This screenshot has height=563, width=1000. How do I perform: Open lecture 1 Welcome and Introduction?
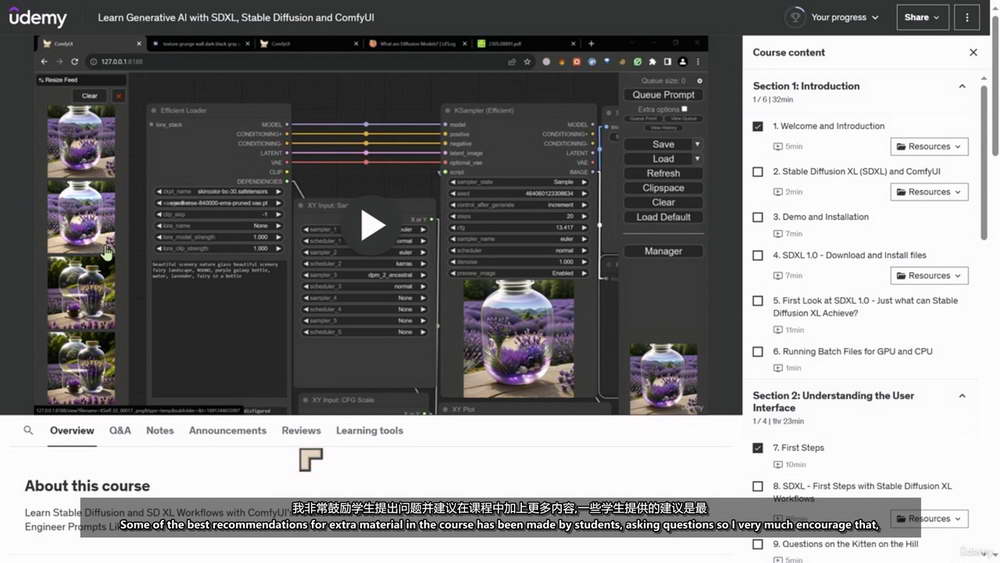828,126
